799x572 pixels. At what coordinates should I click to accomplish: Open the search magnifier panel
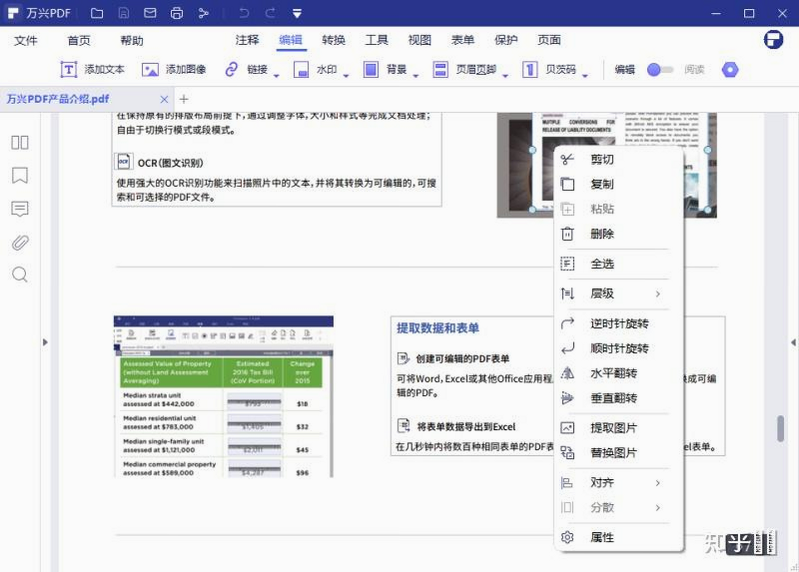coord(20,275)
